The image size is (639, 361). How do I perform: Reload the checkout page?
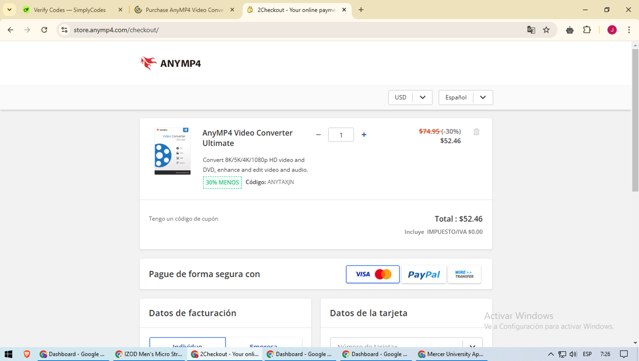tap(44, 30)
